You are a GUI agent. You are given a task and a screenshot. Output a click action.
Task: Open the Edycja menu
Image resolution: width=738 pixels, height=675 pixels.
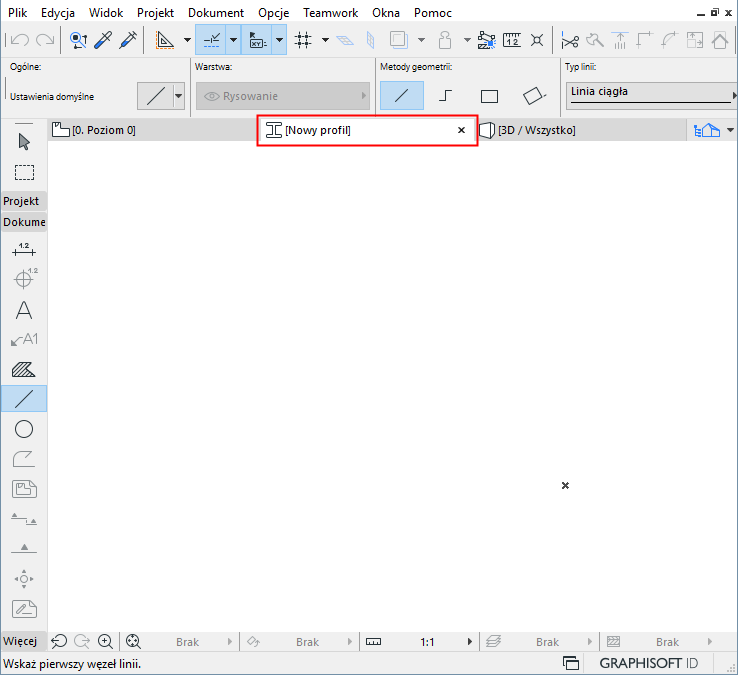(x=58, y=13)
